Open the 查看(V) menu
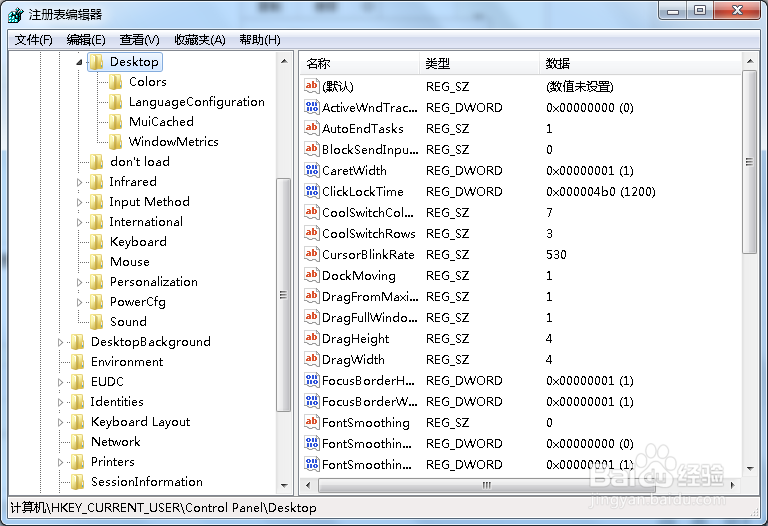The image size is (768, 526). pos(140,40)
